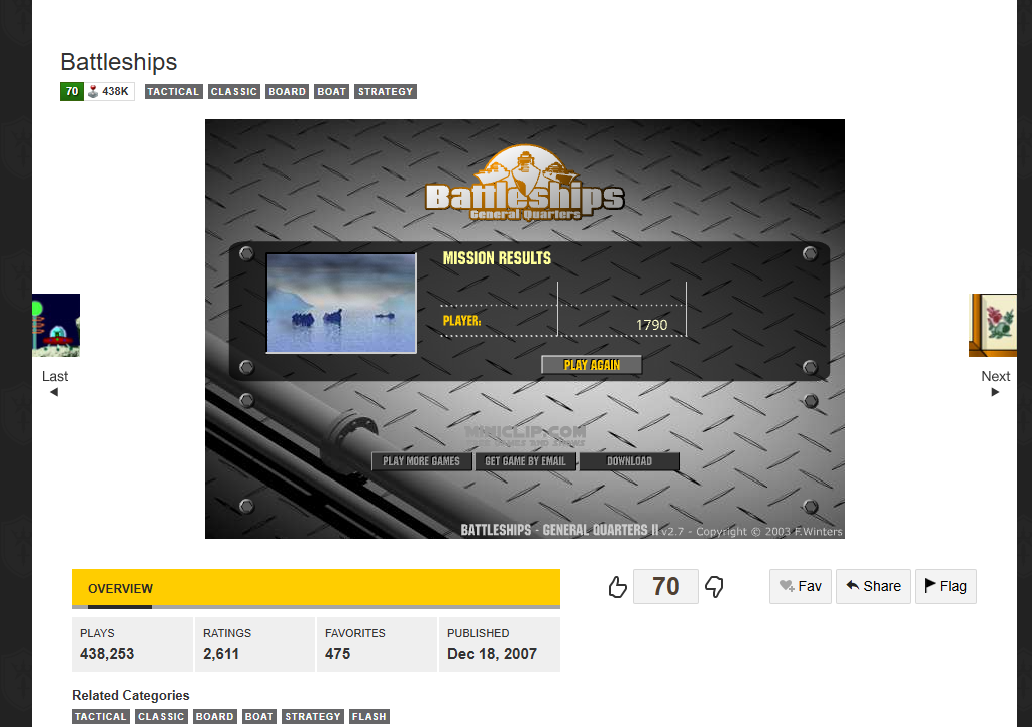Go to the Next game using right arrow
This screenshot has width=1032, height=727.
(995, 392)
